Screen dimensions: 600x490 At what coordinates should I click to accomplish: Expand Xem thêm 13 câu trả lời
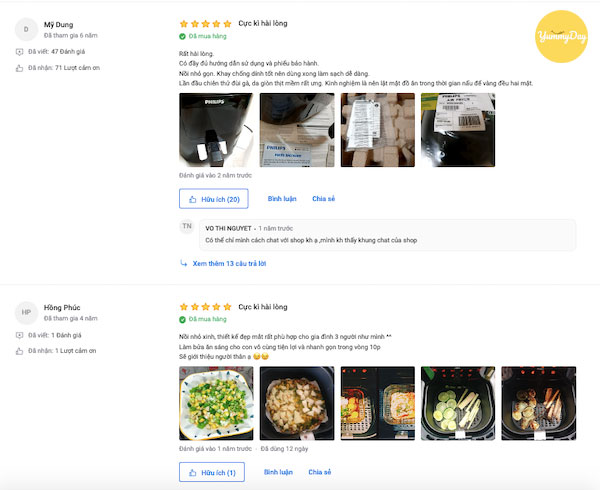coord(229,264)
